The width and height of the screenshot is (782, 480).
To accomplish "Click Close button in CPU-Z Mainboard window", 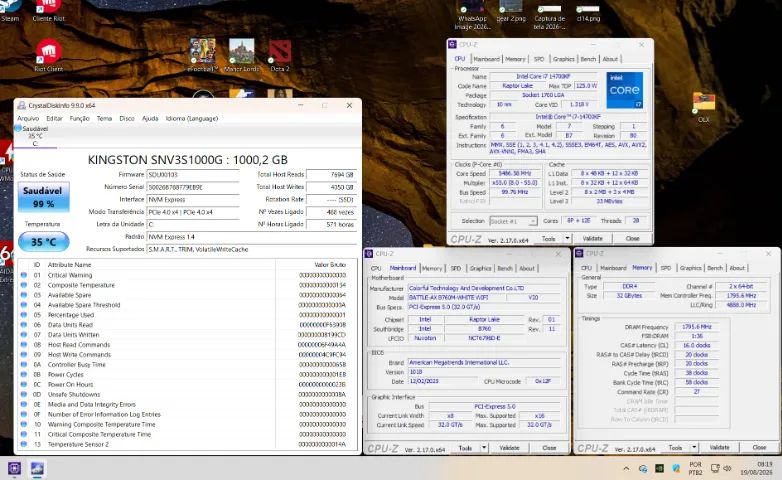I will (549, 448).
